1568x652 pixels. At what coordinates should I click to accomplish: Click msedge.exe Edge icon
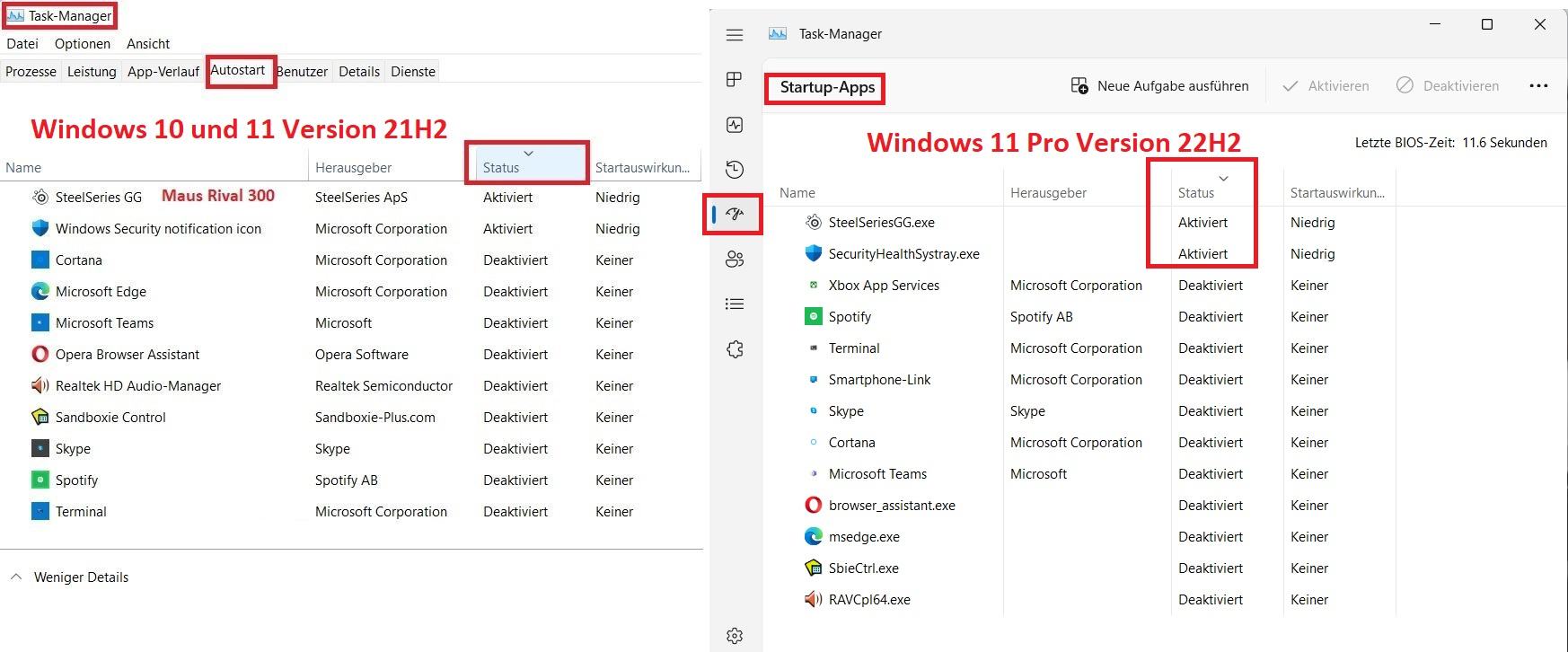click(814, 536)
